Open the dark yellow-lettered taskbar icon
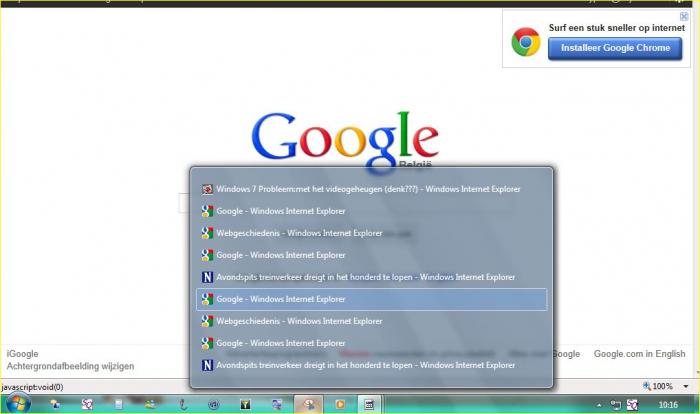Viewport: 700px width, 414px height. [245, 405]
